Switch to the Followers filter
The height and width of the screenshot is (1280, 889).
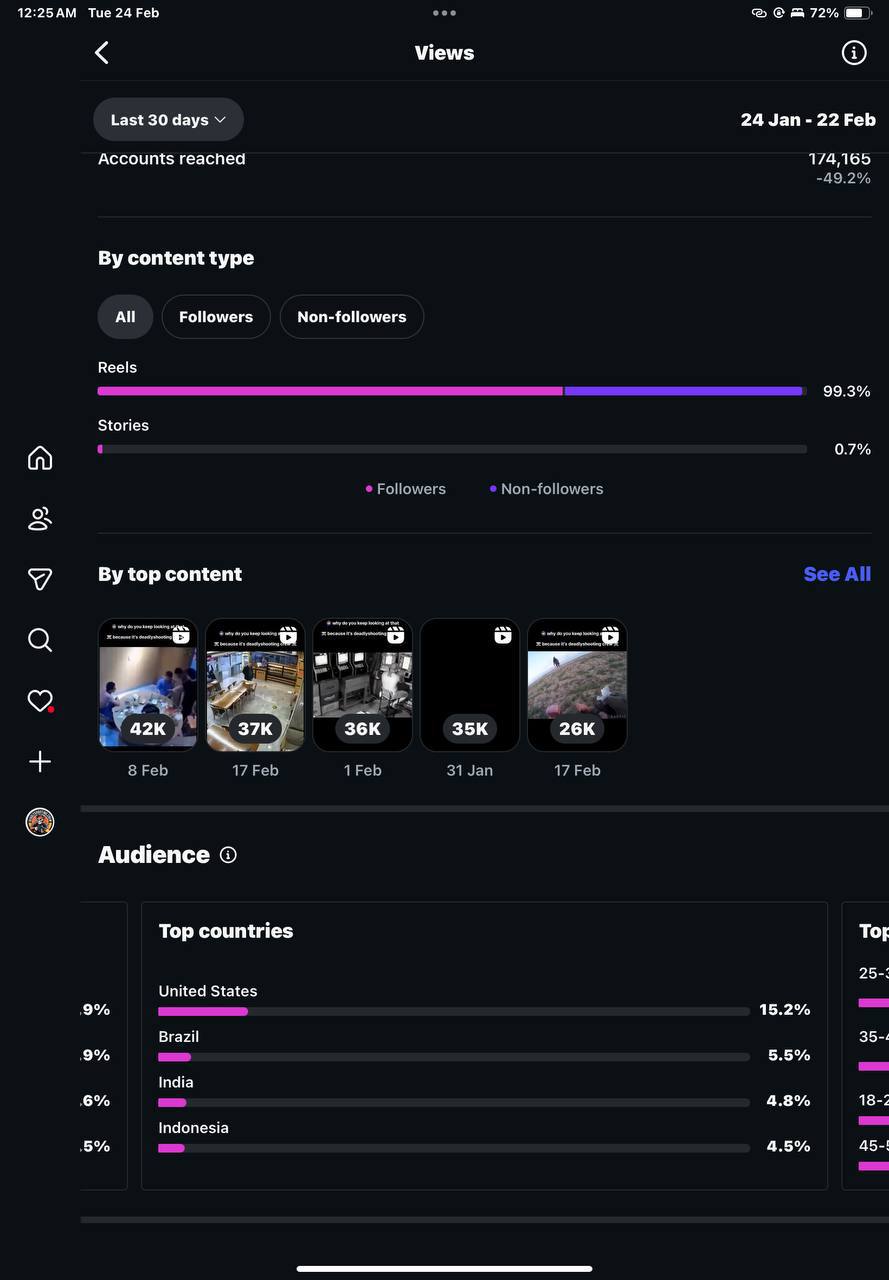(x=216, y=317)
